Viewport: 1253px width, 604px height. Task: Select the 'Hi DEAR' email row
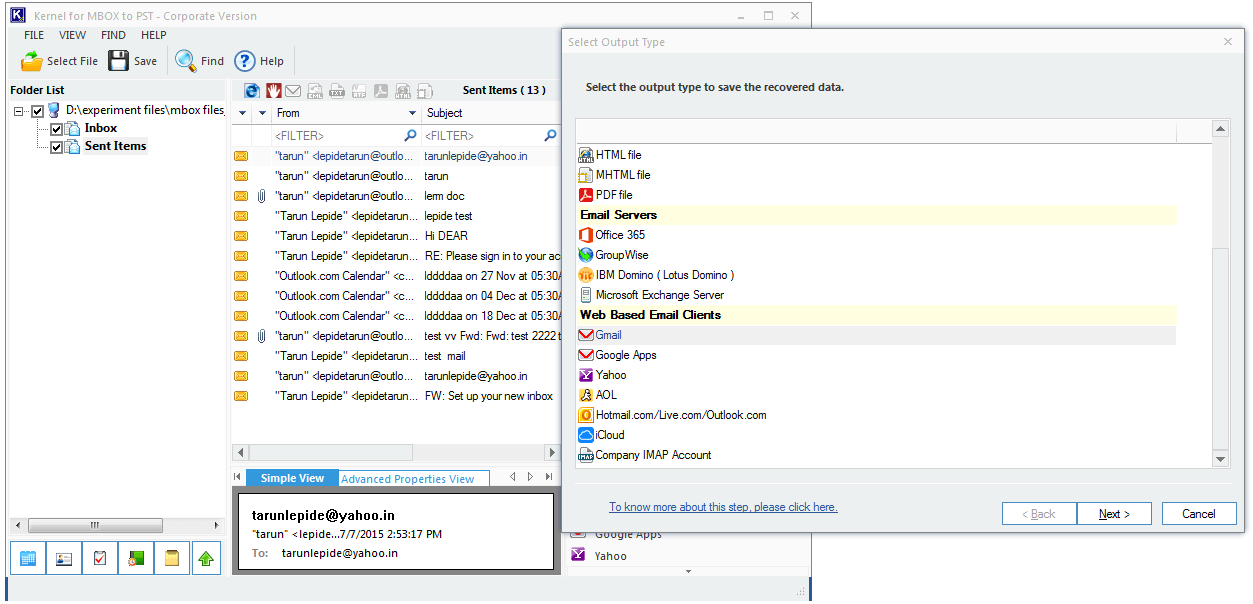(396, 236)
